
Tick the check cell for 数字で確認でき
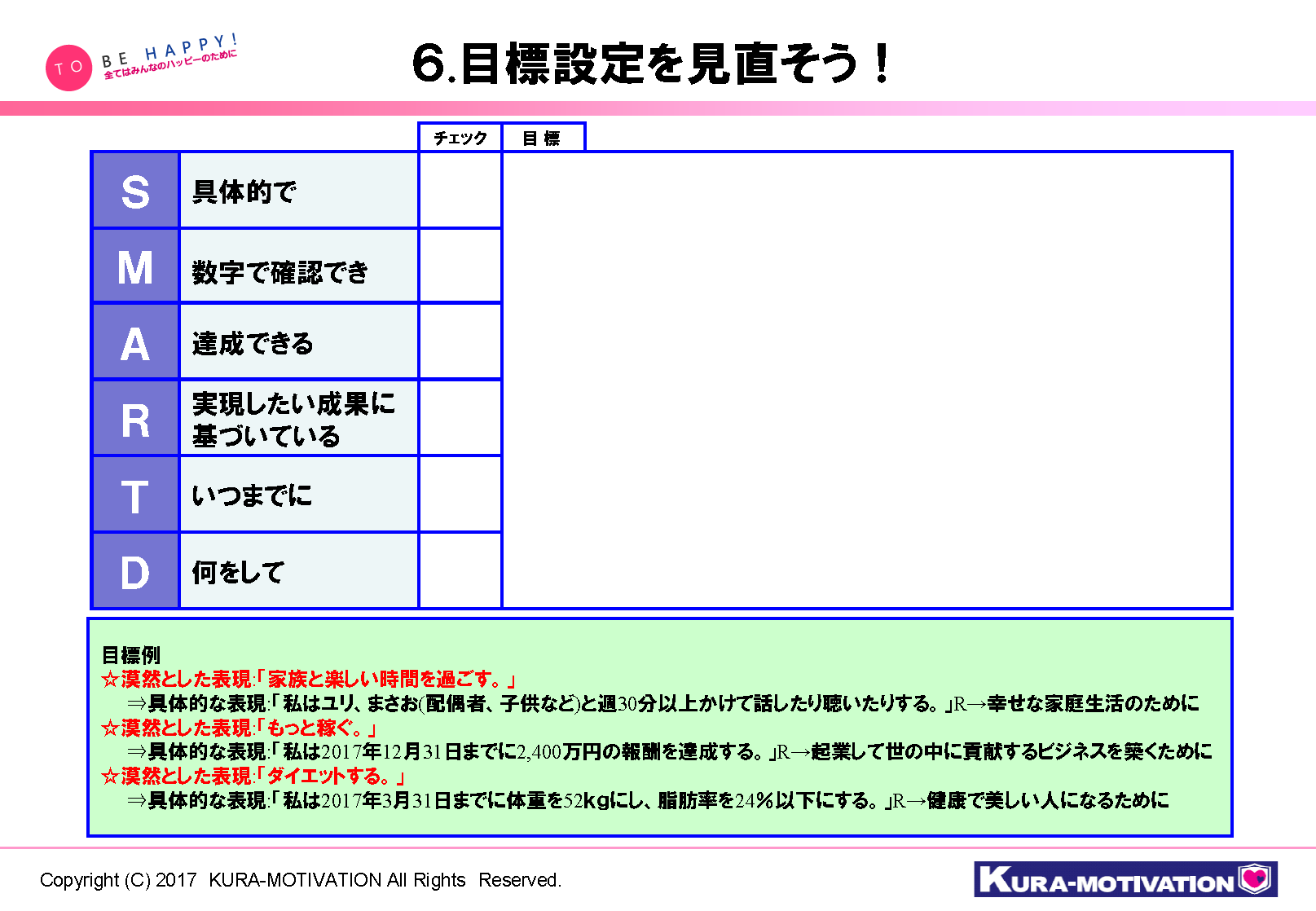point(460,266)
